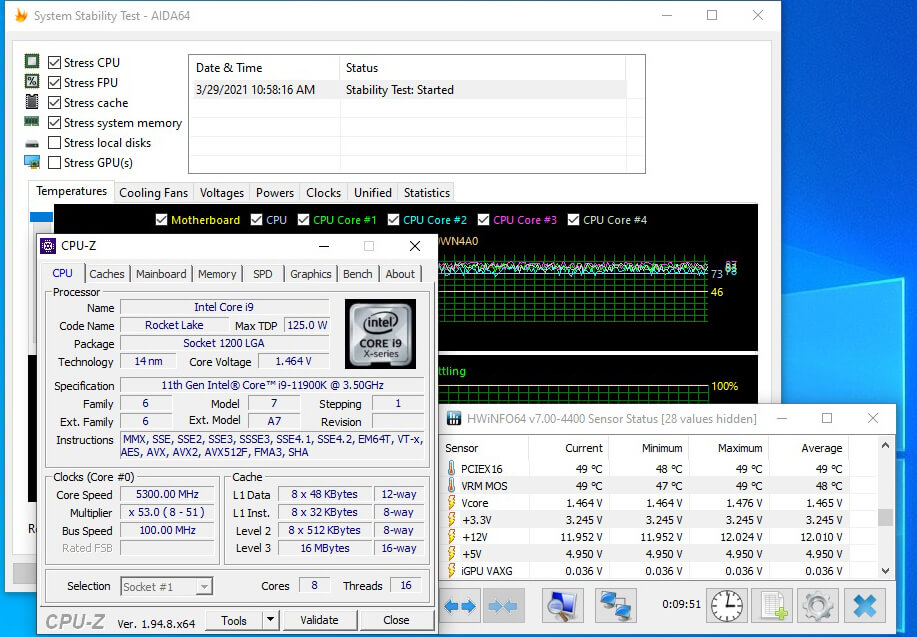Open the Mainboard tab in CPU-Z

[161, 274]
